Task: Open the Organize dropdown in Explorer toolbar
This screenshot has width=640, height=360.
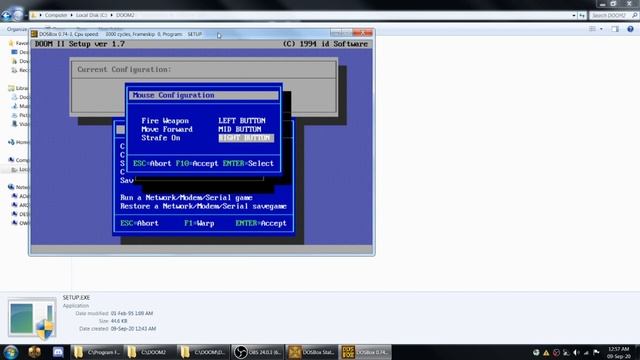Action: (17, 29)
